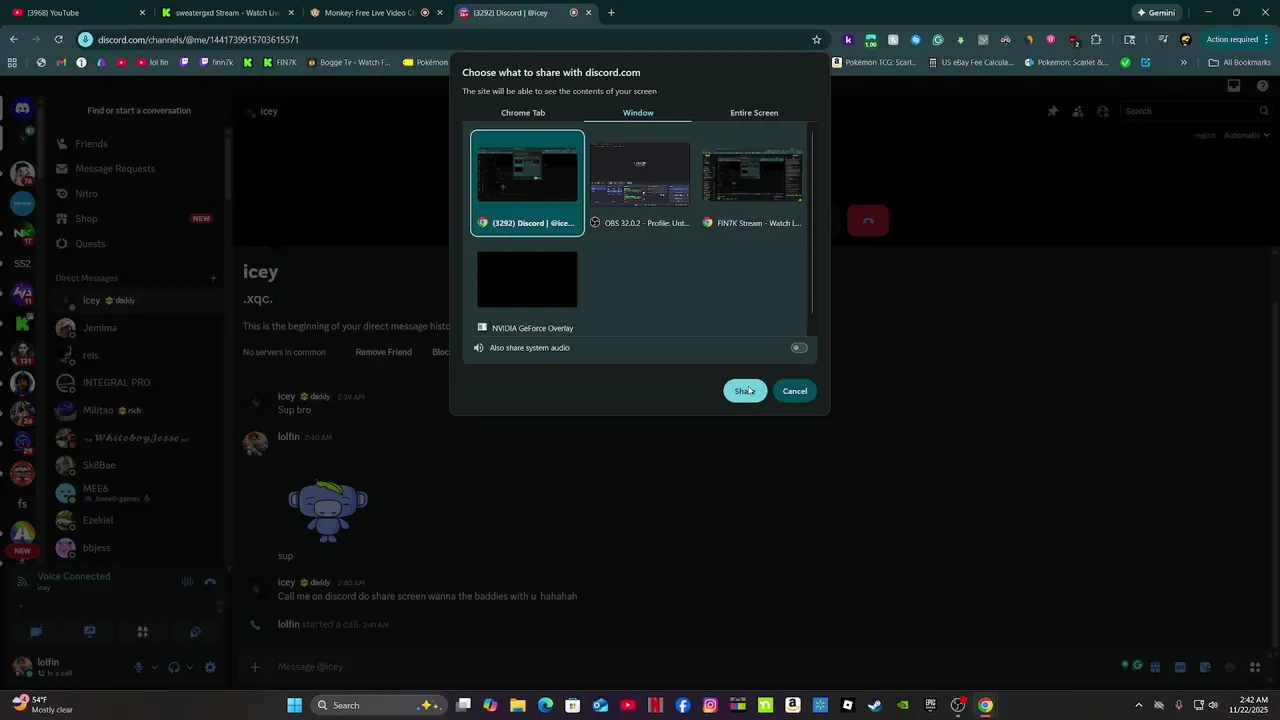This screenshot has height=720, width=1280.
Task: Click the Remove Friend button
Action: [x=383, y=352]
